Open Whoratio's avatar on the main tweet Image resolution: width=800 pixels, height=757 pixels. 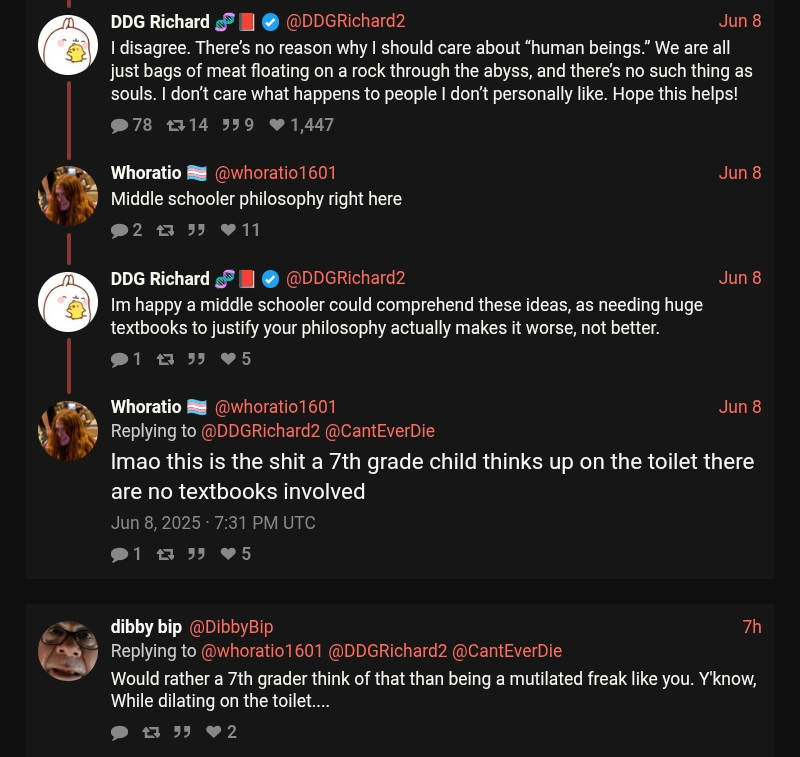tap(68, 431)
